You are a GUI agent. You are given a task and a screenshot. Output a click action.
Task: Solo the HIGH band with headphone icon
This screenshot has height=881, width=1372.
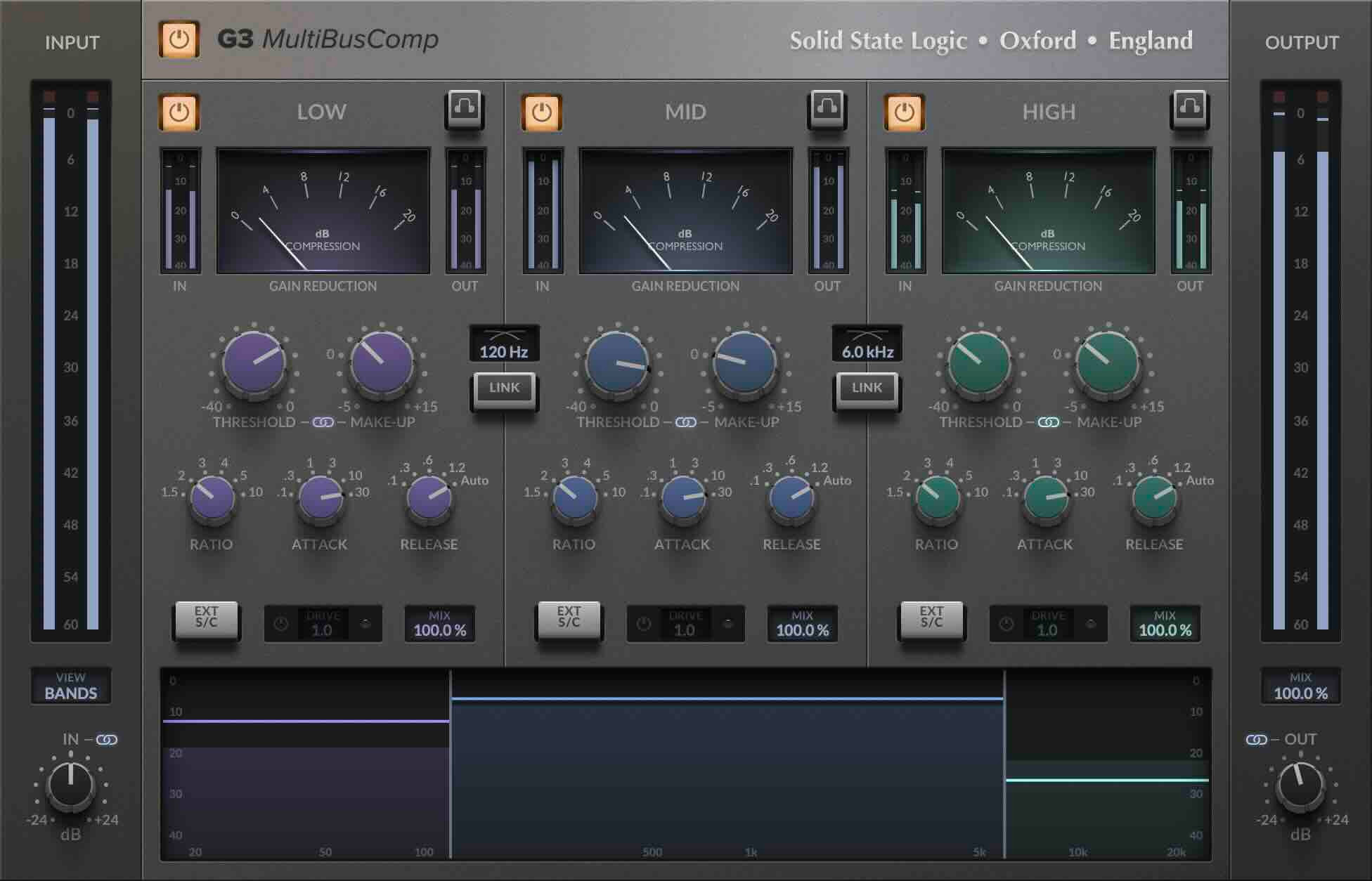(1189, 109)
